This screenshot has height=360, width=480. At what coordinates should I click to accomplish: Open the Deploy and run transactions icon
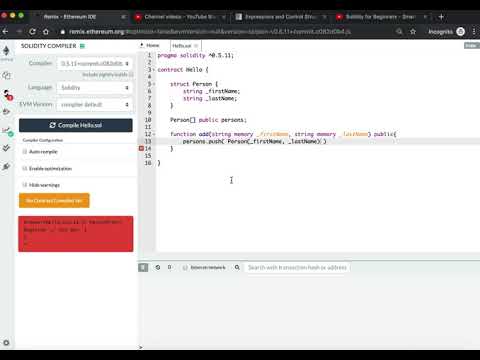pos(6,112)
